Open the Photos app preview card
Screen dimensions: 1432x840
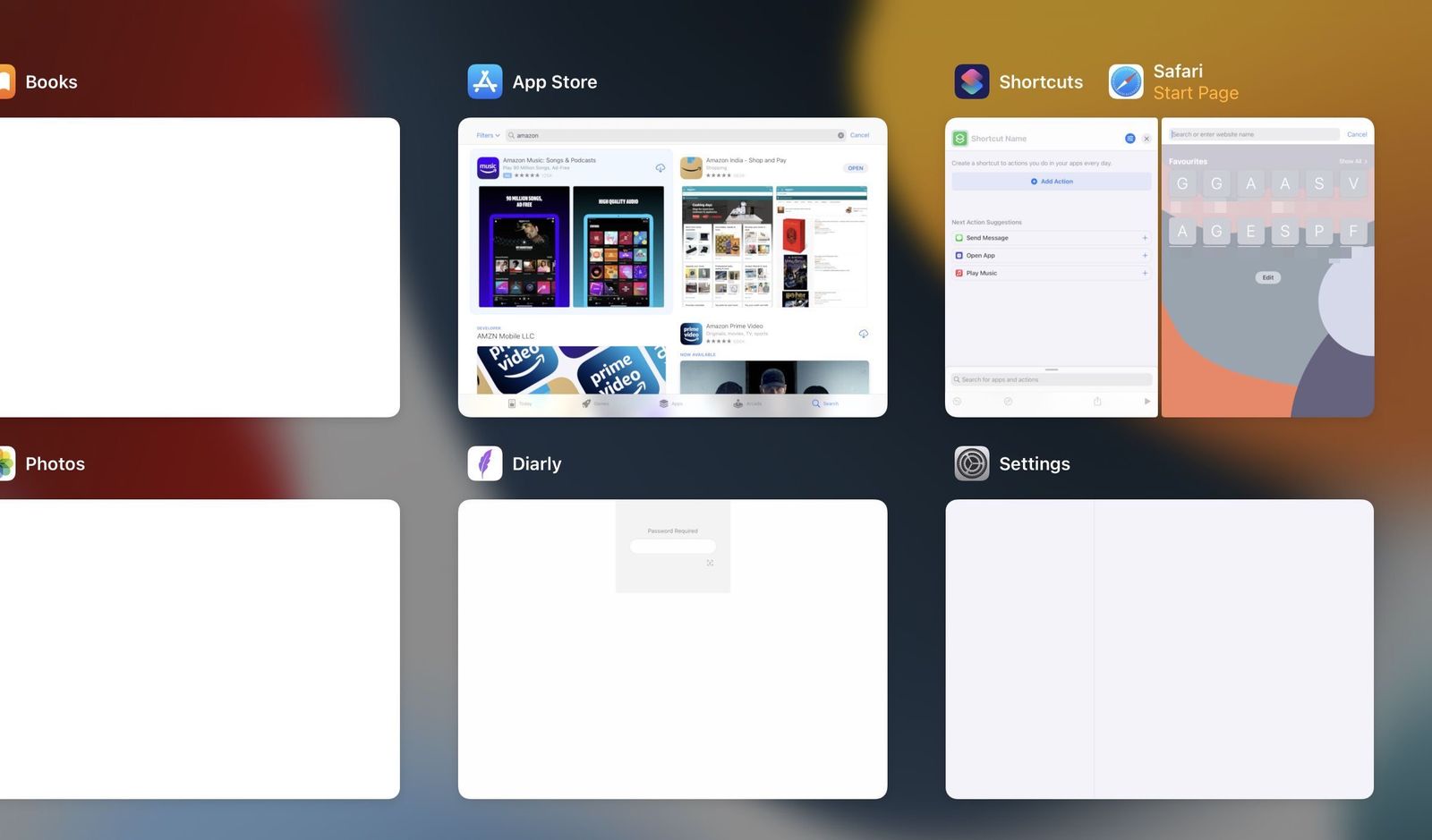click(199, 649)
